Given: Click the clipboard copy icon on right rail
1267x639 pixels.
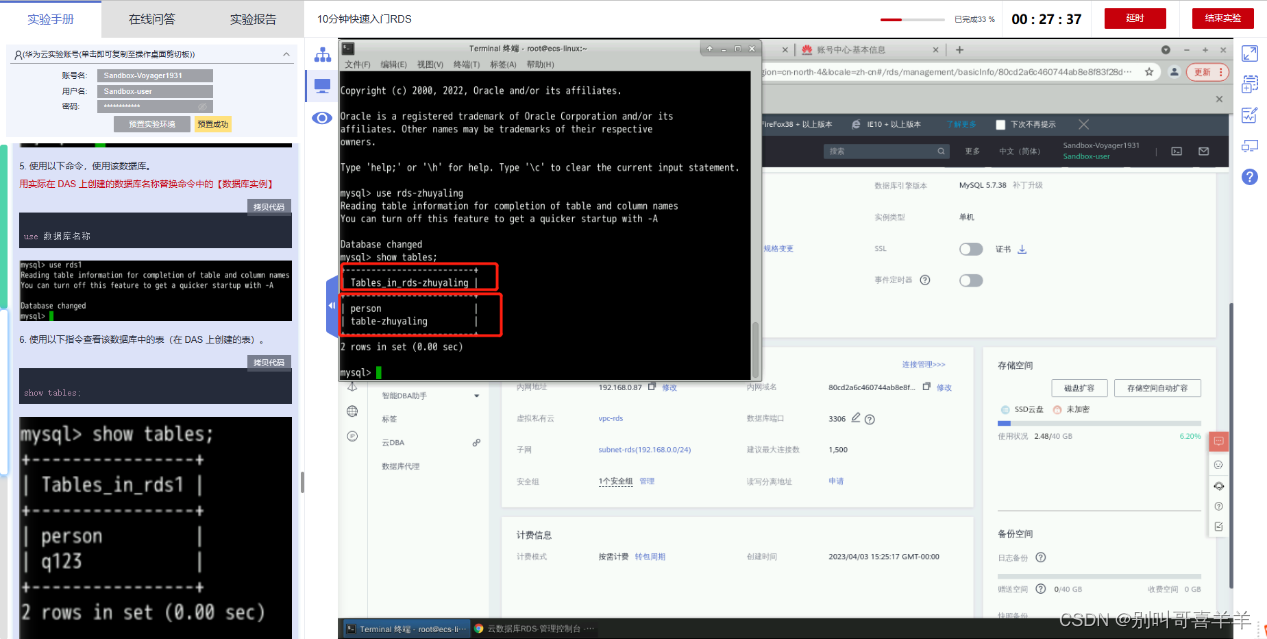Looking at the screenshot, I should click(x=1249, y=84).
